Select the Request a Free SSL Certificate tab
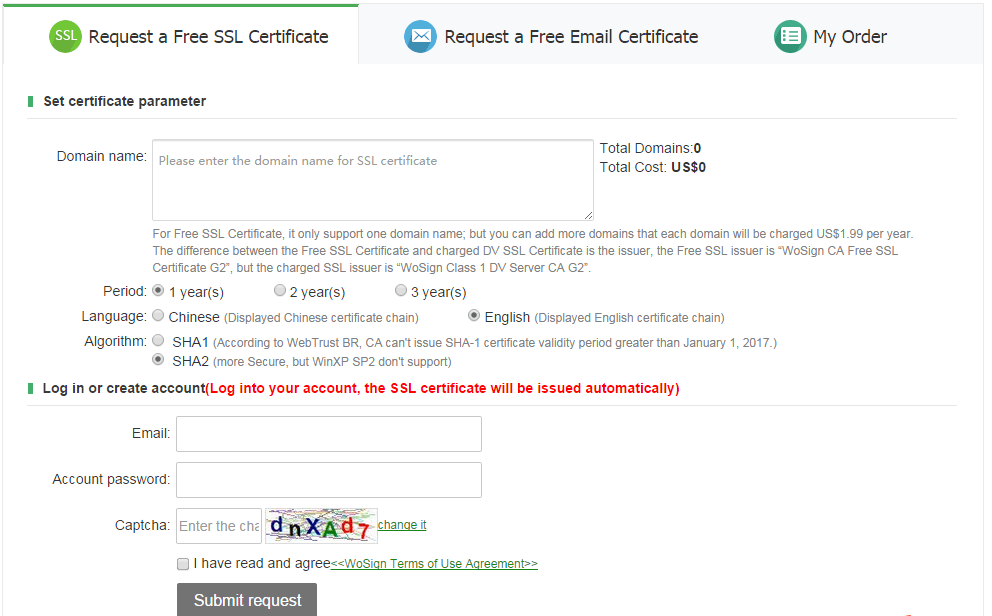Screen dimensions: 992x616 (208, 37)
